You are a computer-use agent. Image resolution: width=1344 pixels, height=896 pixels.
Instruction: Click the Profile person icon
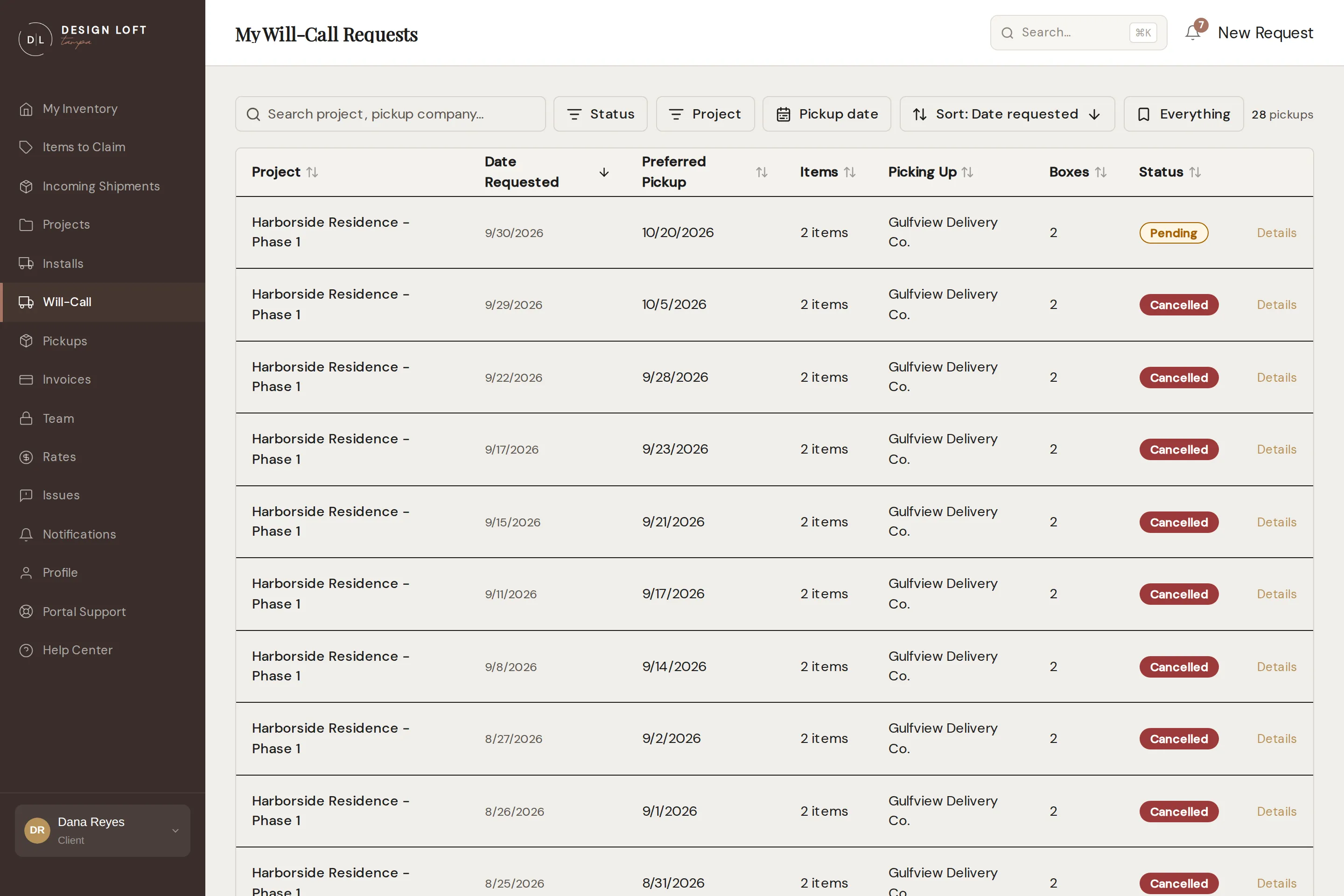click(x=26, y=573)
